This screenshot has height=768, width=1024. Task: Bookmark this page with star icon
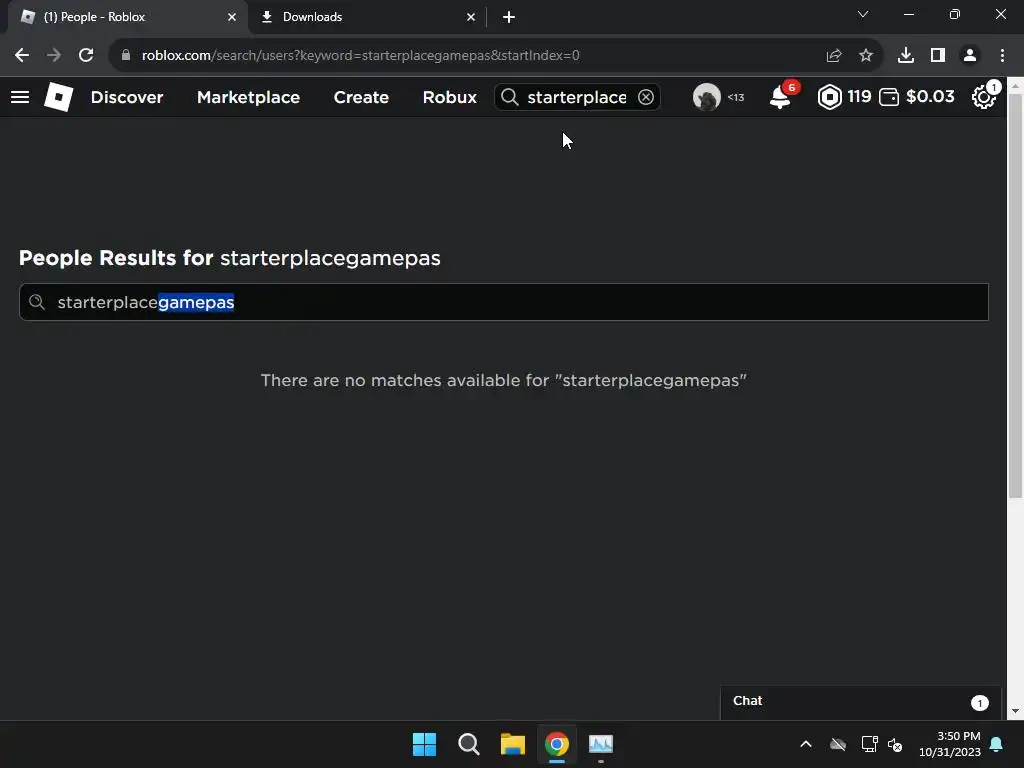pos(866,56)
